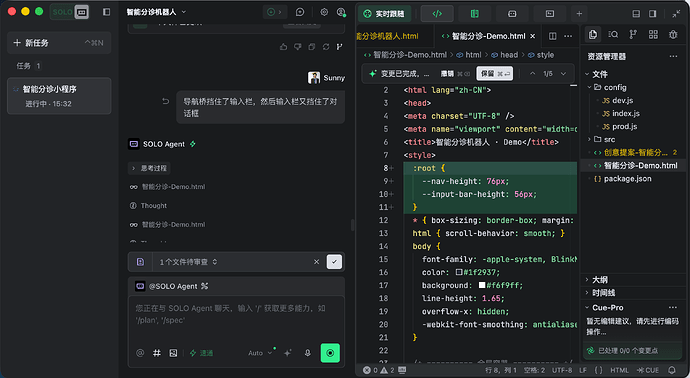The width and height of the screenshot is (690, 378).
Task: Switch the SOLO mode toggle
Action: click(70, 12)
